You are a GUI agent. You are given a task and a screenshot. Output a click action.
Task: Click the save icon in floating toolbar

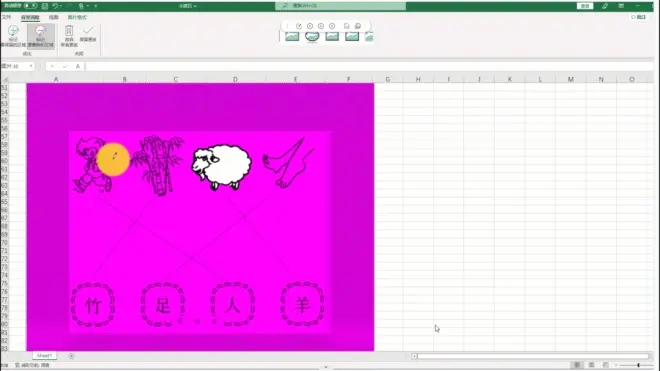coord(346,26)
